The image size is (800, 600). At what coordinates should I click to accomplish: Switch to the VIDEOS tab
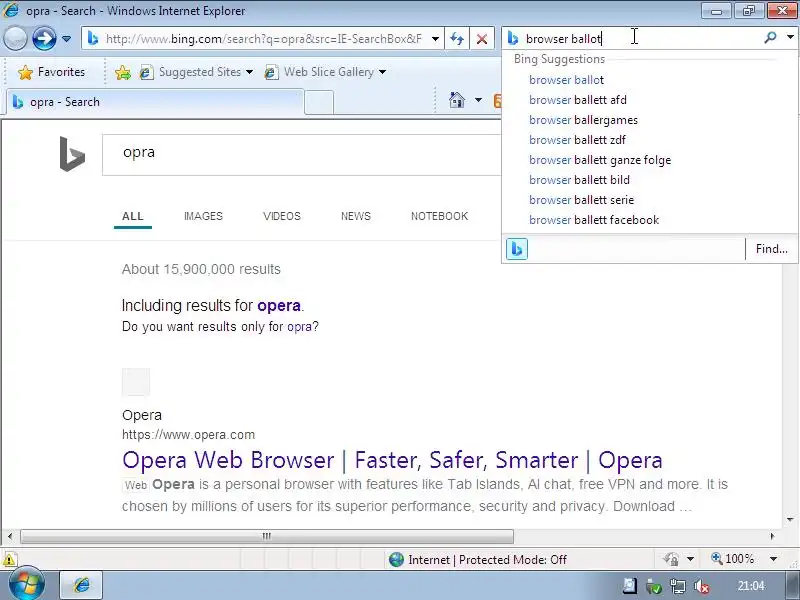(282, 216)
